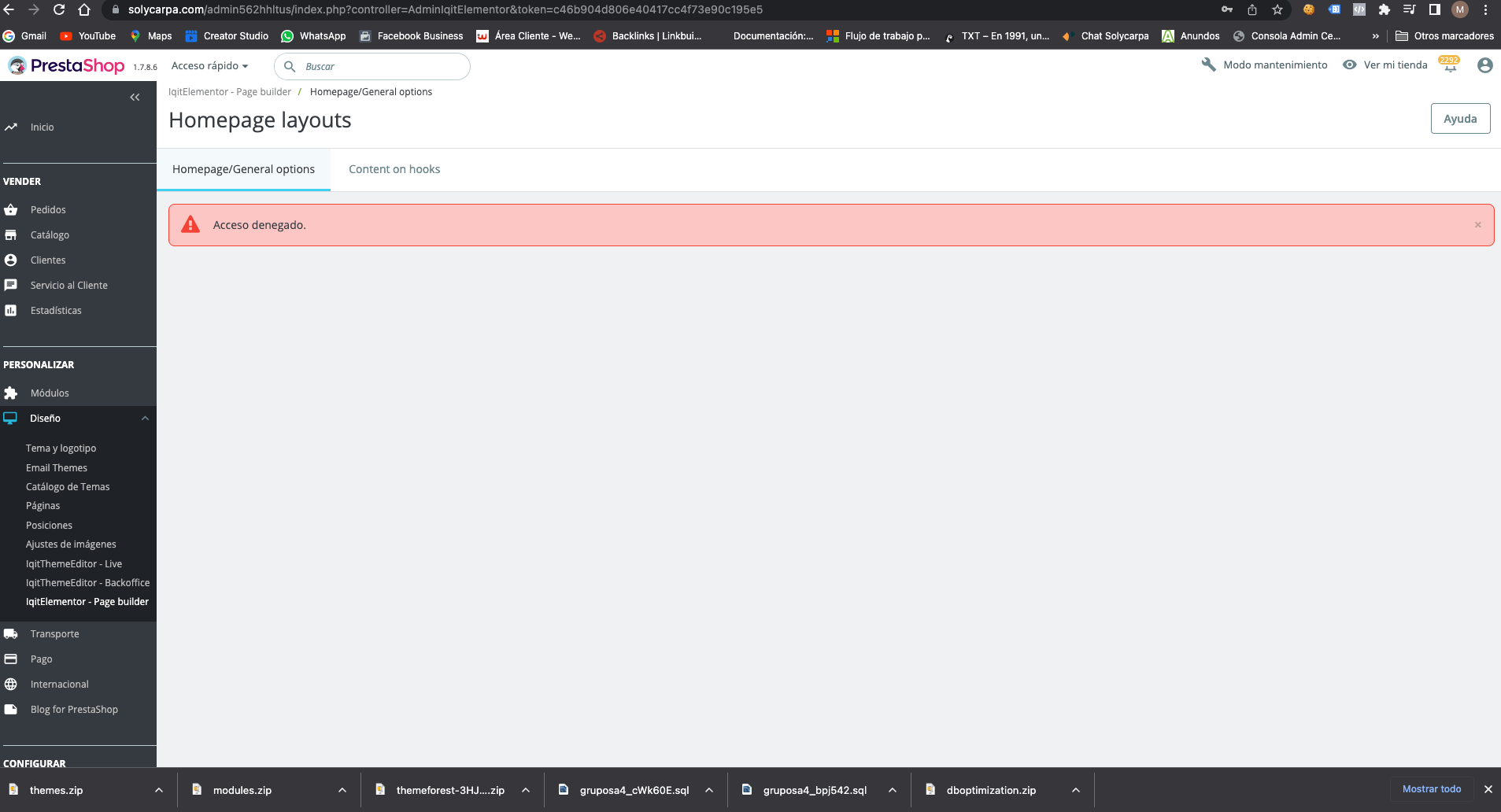Click the Pago credit card icon
This screenshot has width=1501, height=812.
click(x=11, y=659)
